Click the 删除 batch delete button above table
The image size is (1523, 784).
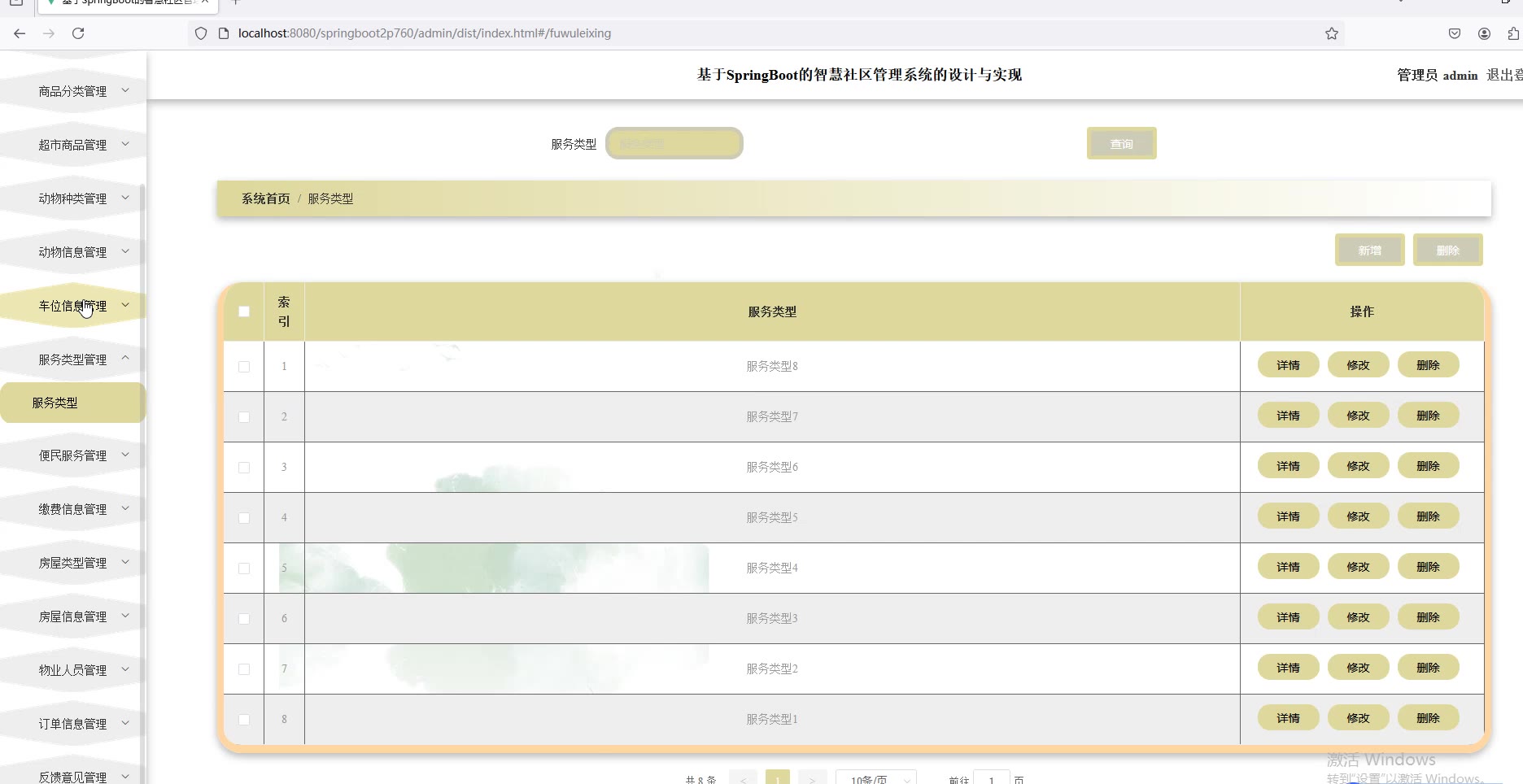point(1448,250)
